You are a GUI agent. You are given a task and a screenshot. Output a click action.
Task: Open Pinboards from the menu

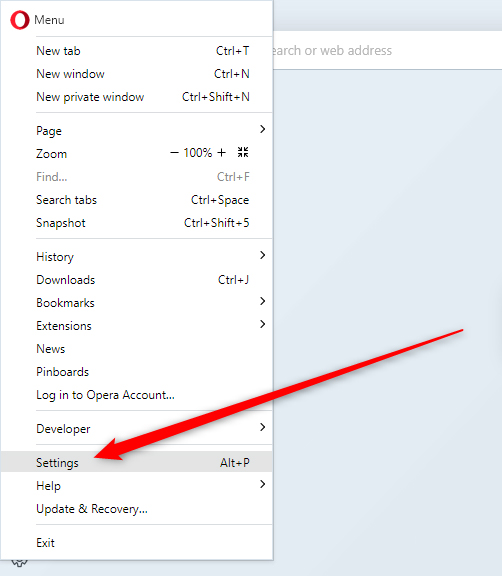(137, 372)
